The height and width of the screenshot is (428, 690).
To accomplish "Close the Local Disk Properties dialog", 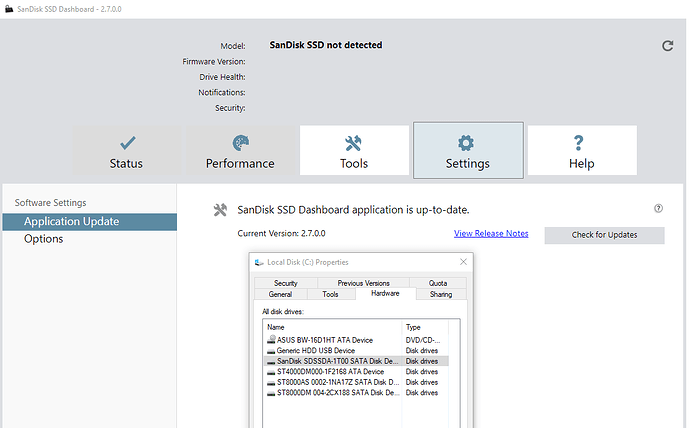I will pyautogui.click(x=463, y=262).
